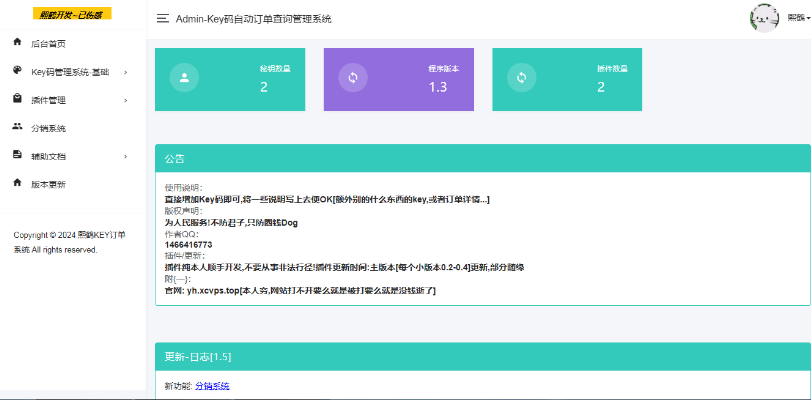Click the version value 1.3
Image resolution: width=811 pixels, height=404 pixels.
tap(438, 87)
